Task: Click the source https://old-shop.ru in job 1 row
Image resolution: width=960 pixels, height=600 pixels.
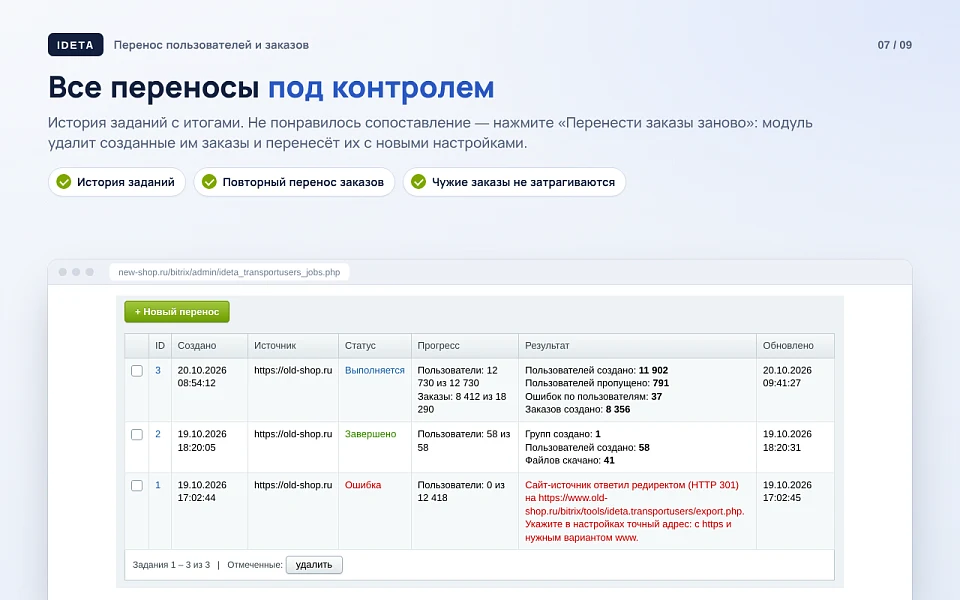Action: [293, 485]
